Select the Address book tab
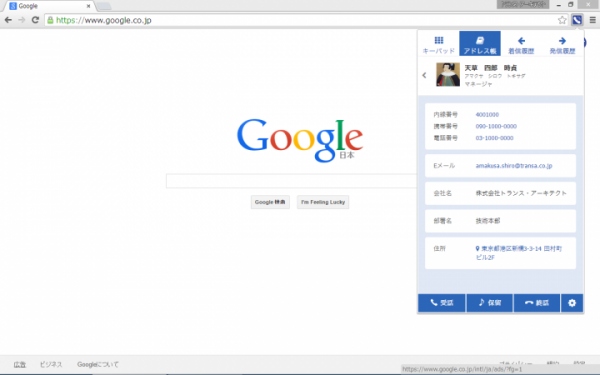 point(480,44)
